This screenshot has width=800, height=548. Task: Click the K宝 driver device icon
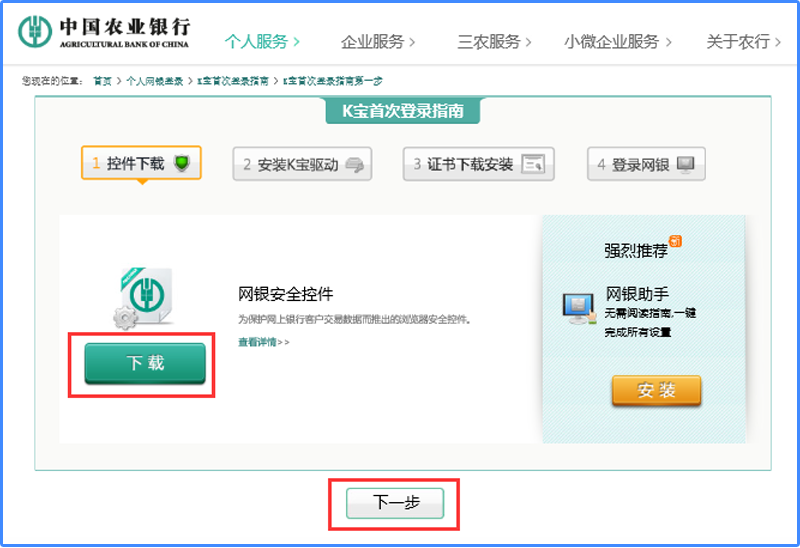[356, 165]
